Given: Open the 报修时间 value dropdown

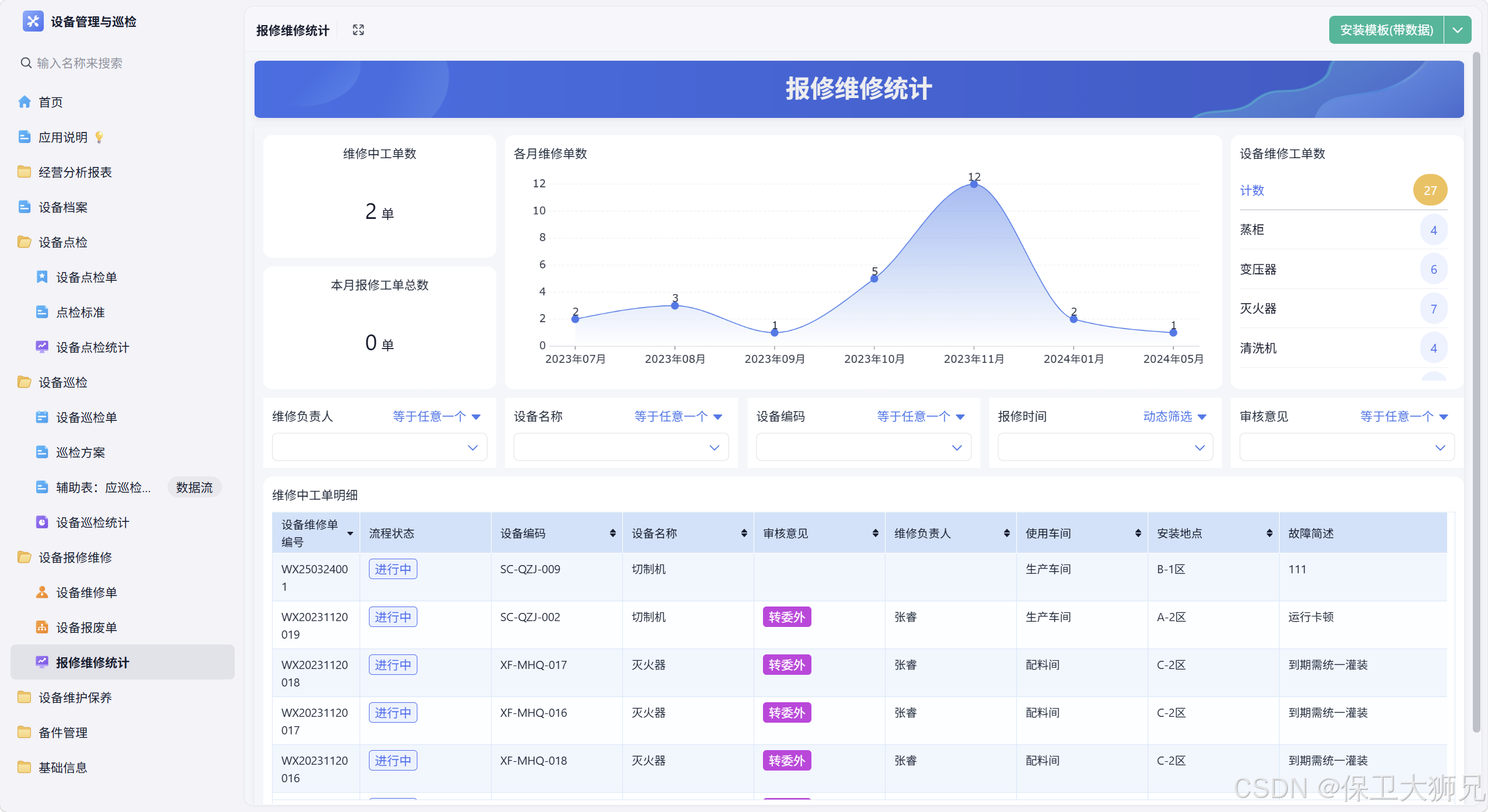Looking at the screenshot, I should pos(1105,448).
